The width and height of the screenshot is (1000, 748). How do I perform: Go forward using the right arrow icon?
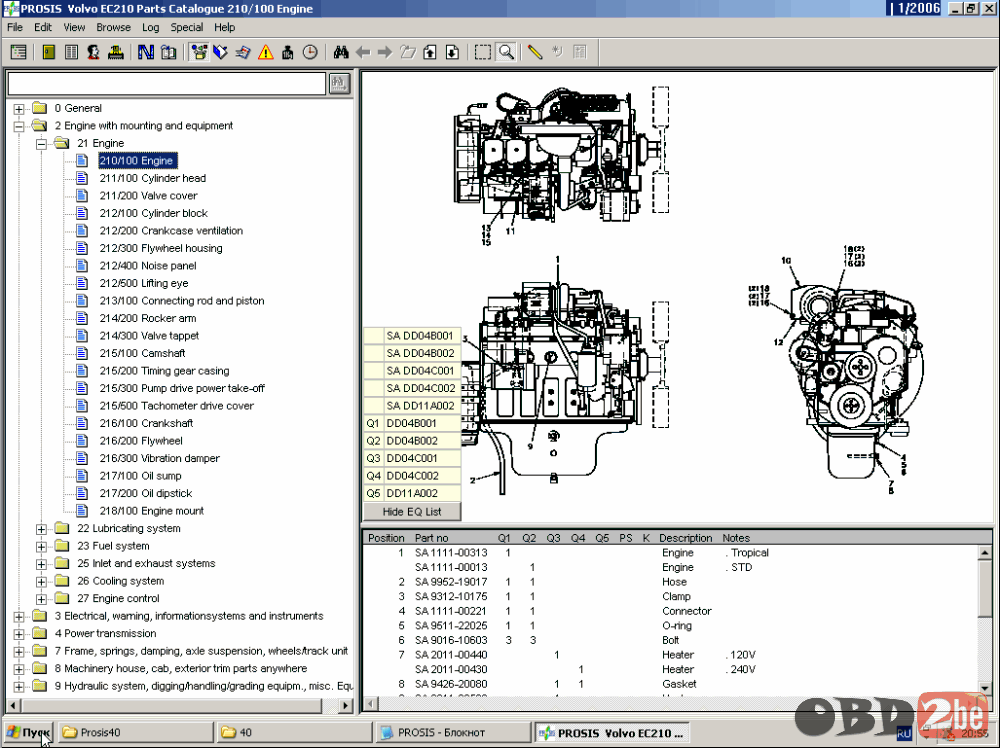point(385,52)
